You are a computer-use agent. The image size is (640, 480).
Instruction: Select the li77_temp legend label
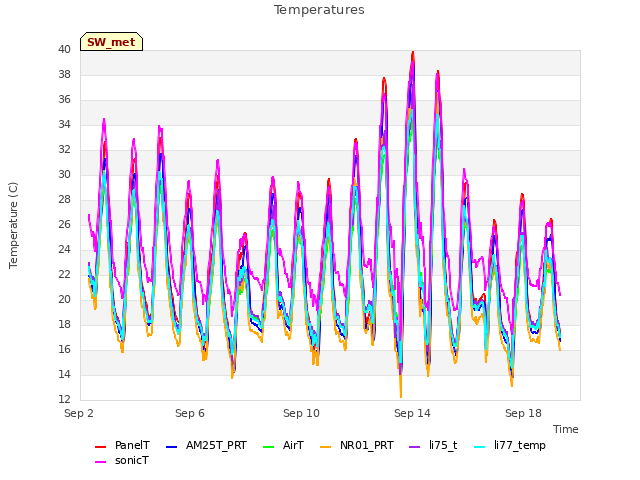click(x=520, y=445)
